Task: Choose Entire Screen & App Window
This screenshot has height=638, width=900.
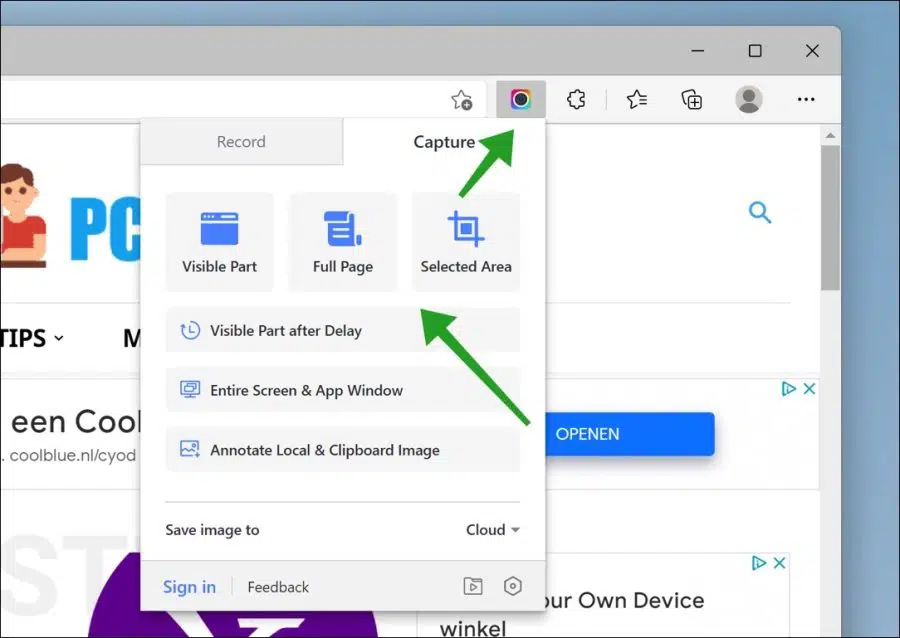Action: pyautogui.click(x=343, y=390)
